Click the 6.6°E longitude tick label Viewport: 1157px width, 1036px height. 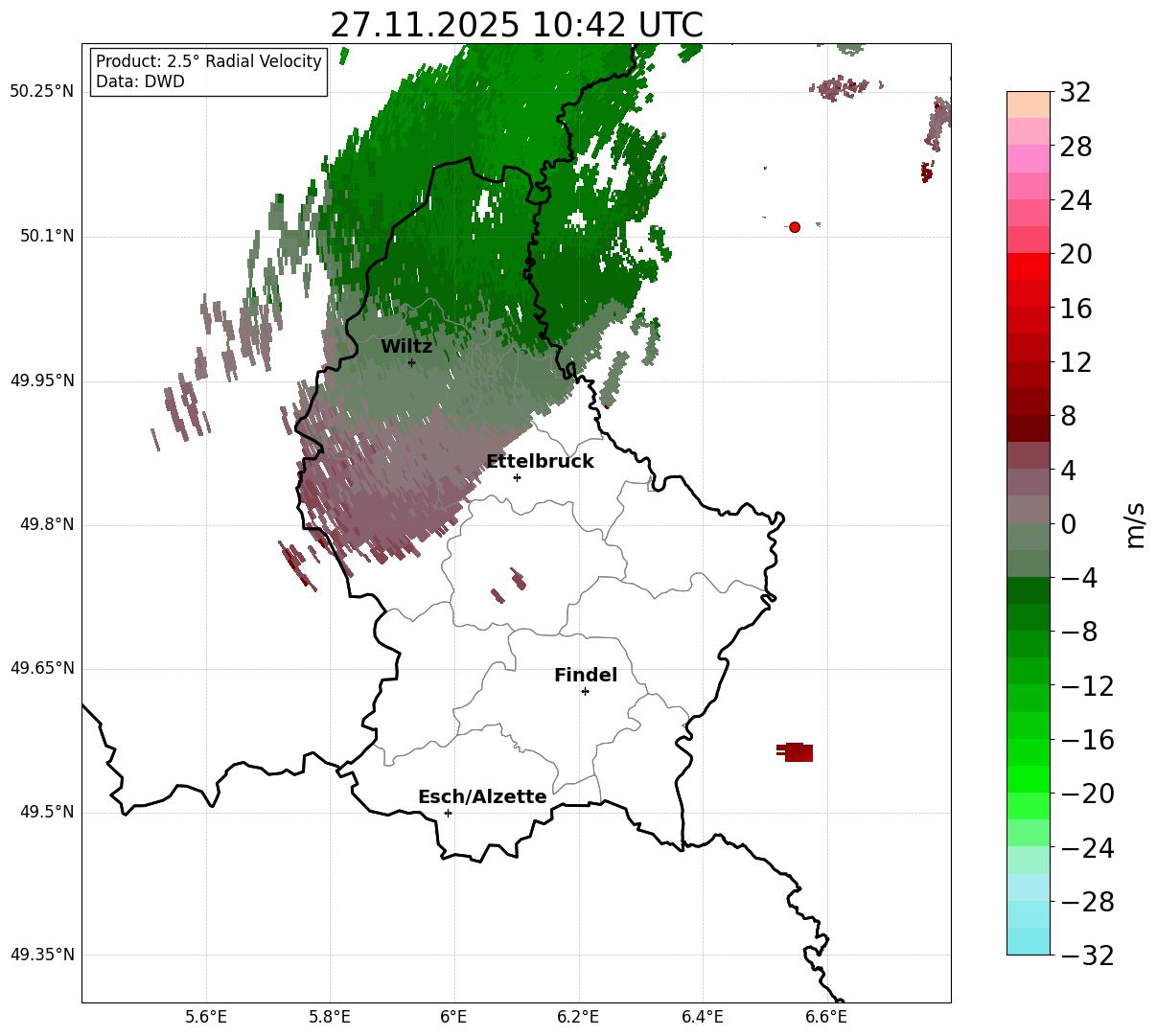(x=825, y=1016)
